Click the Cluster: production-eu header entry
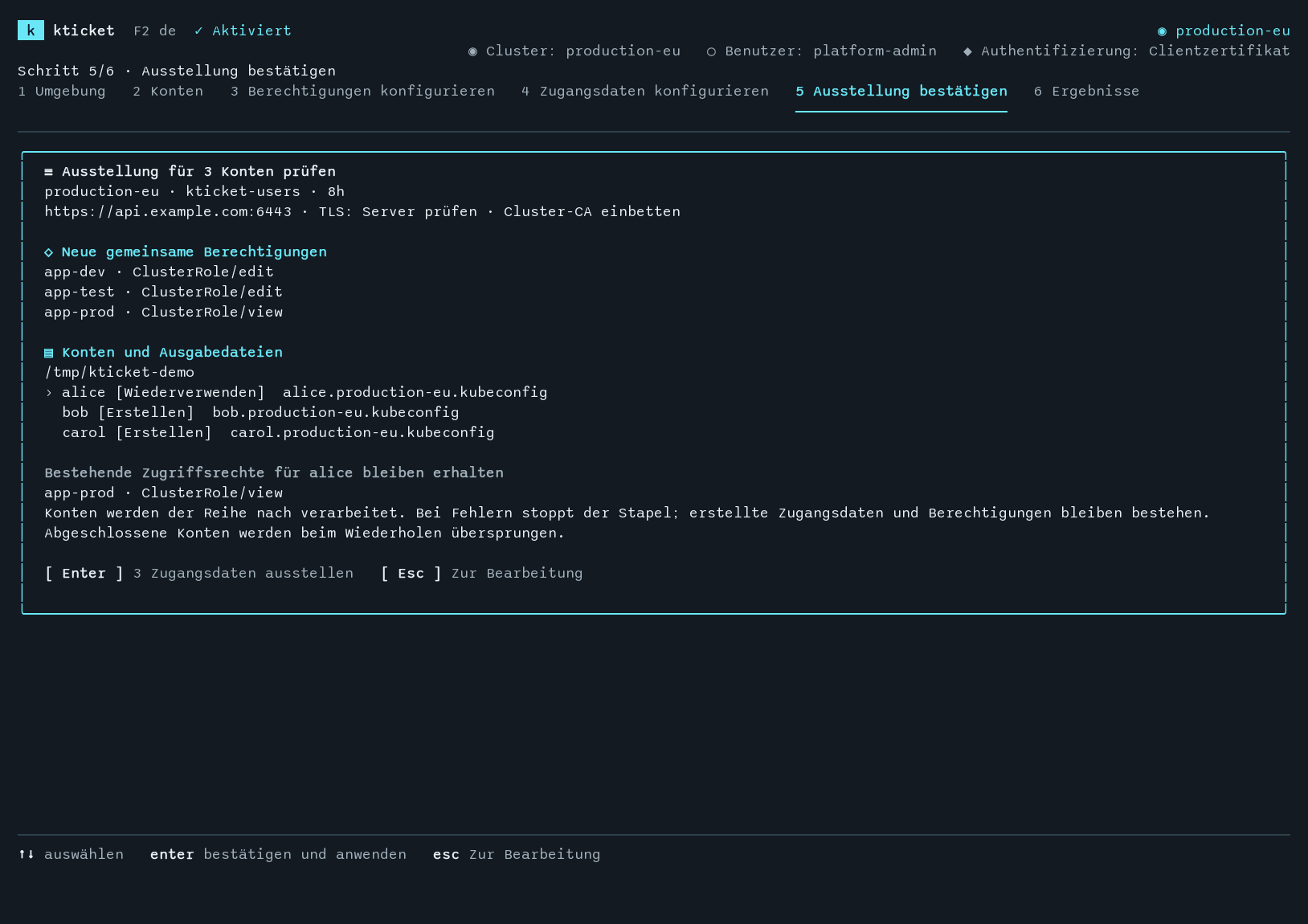Viewport: 1308px width, 924px height. click(574, 51)
